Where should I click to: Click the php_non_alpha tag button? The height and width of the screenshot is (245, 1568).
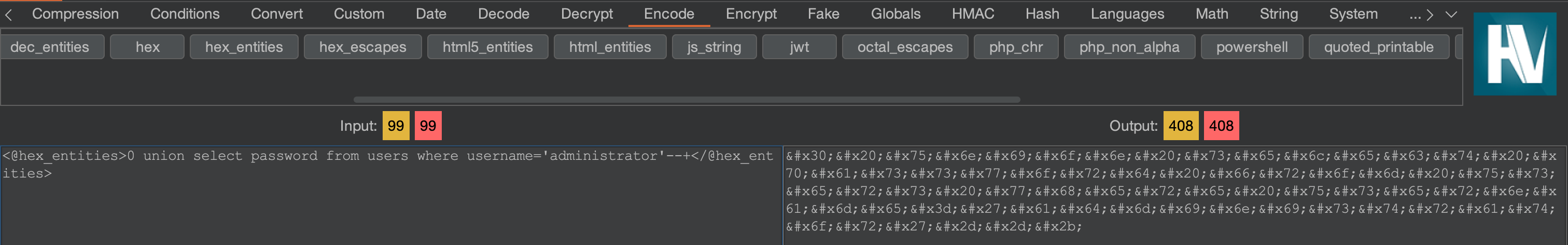tap(1128, 47)
